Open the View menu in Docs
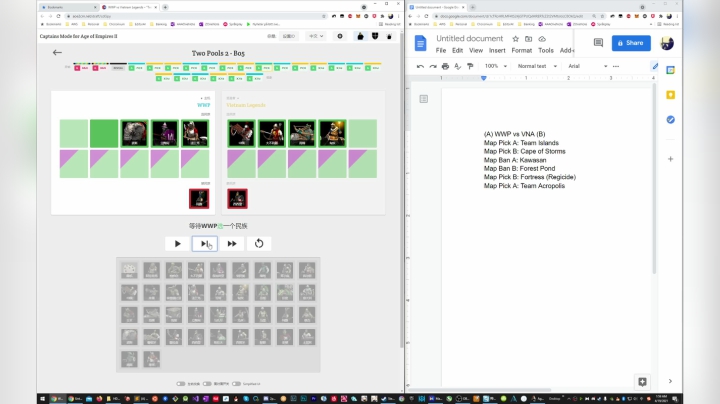The image size is (720, 404). point(476,50)
